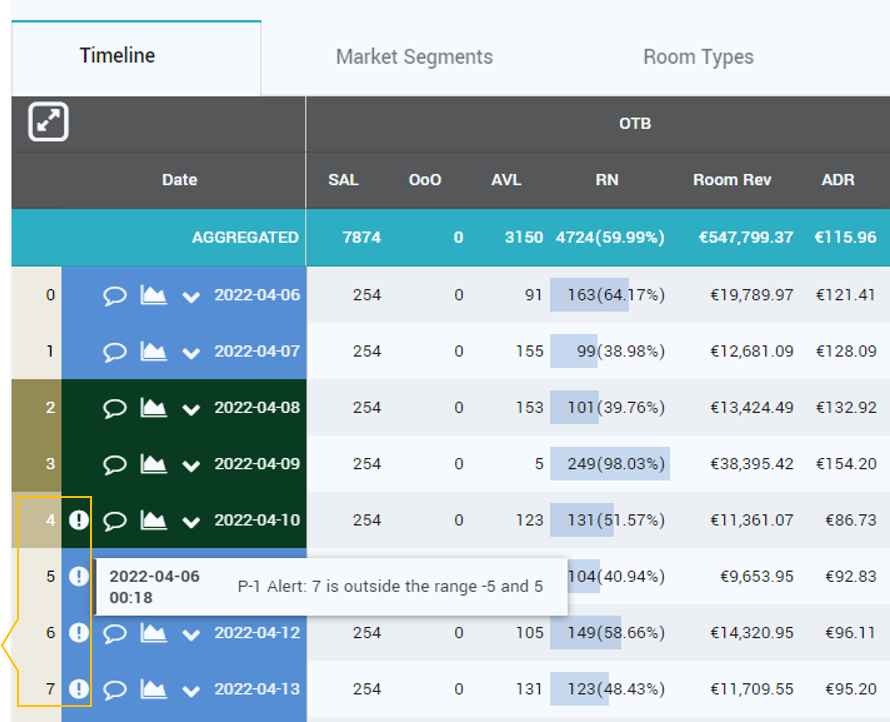Expand the 2022-04-06 row chevron
The width and height of the screenshot is (890, 722).
coord(191,297)
